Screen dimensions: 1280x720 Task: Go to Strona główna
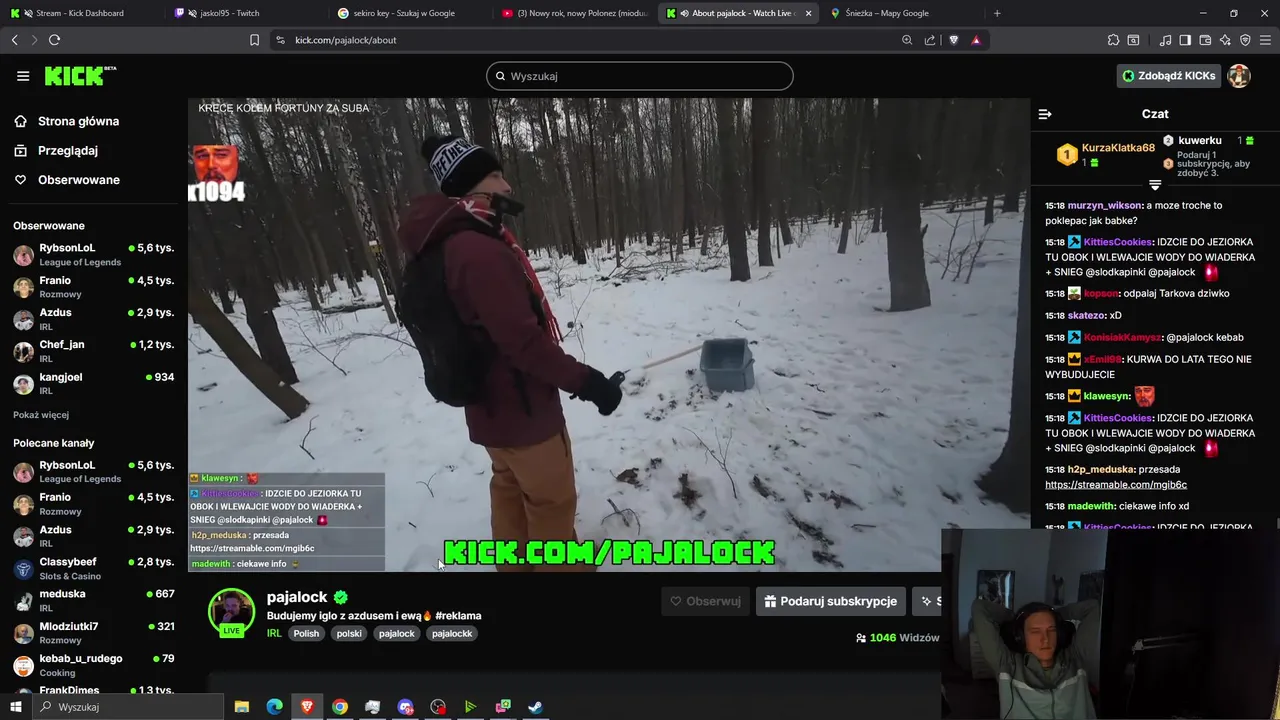[78, 121]
